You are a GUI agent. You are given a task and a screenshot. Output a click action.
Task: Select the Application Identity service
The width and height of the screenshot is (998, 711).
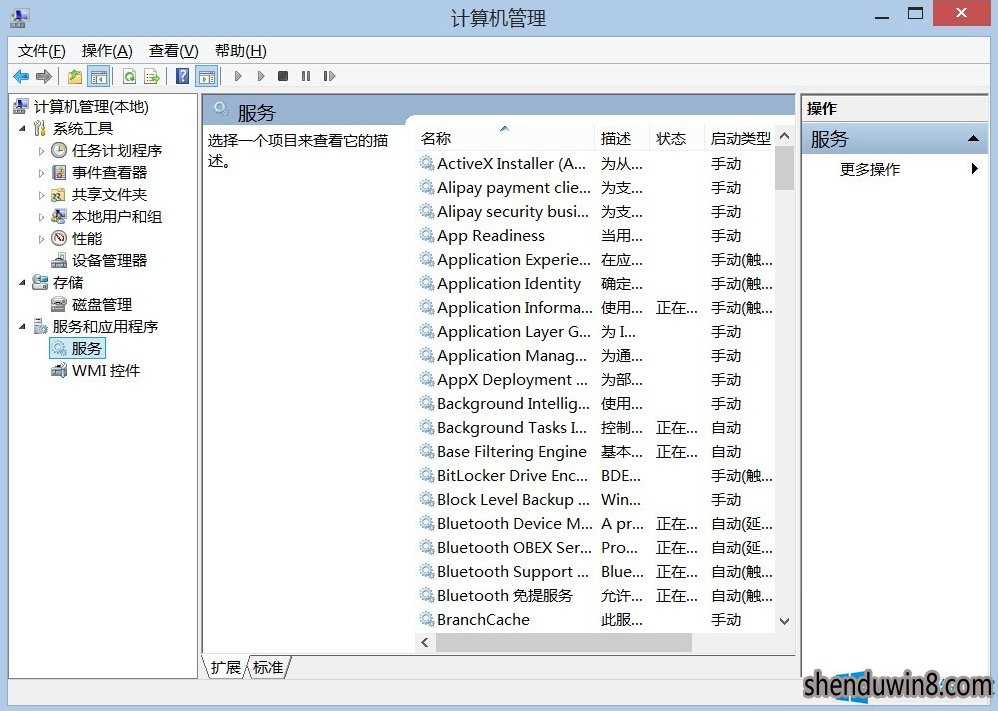point(596,284)
